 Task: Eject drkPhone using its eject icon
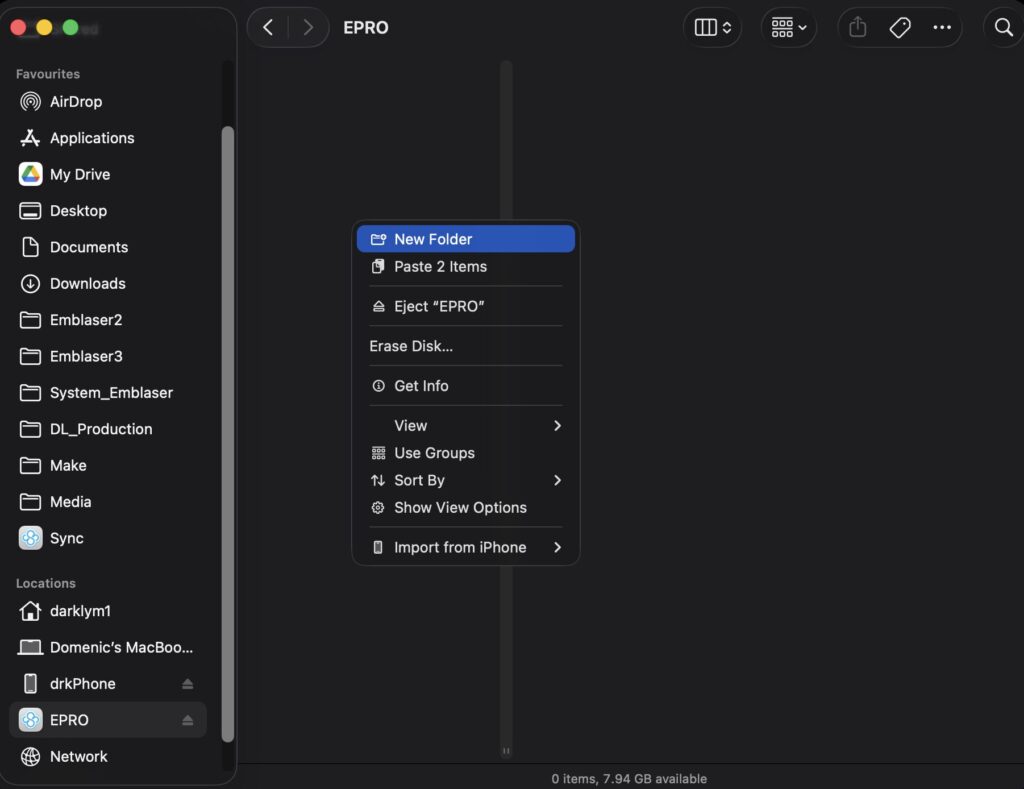(x=187, y=684)
